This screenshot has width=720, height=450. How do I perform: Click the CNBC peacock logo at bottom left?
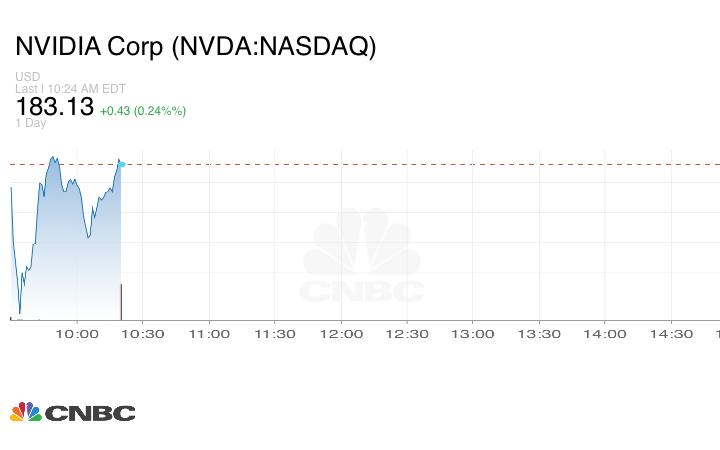click(72, 412)
